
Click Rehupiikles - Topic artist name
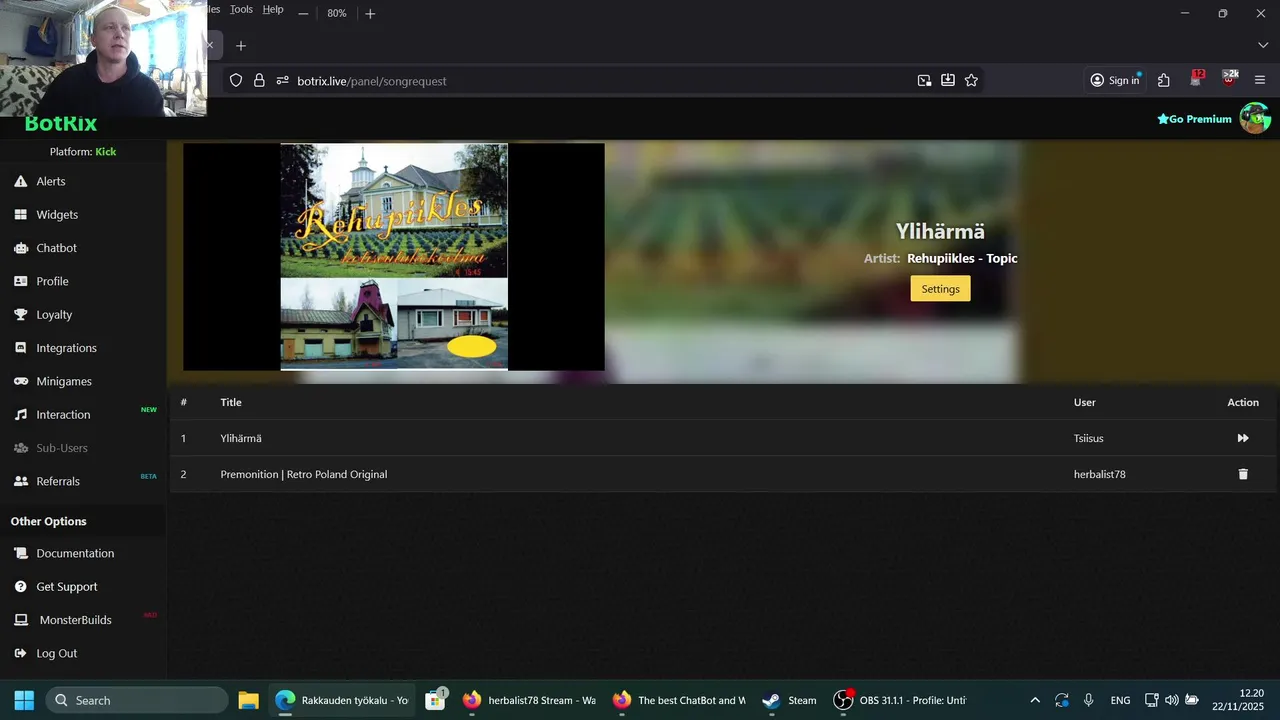[962, 258]
